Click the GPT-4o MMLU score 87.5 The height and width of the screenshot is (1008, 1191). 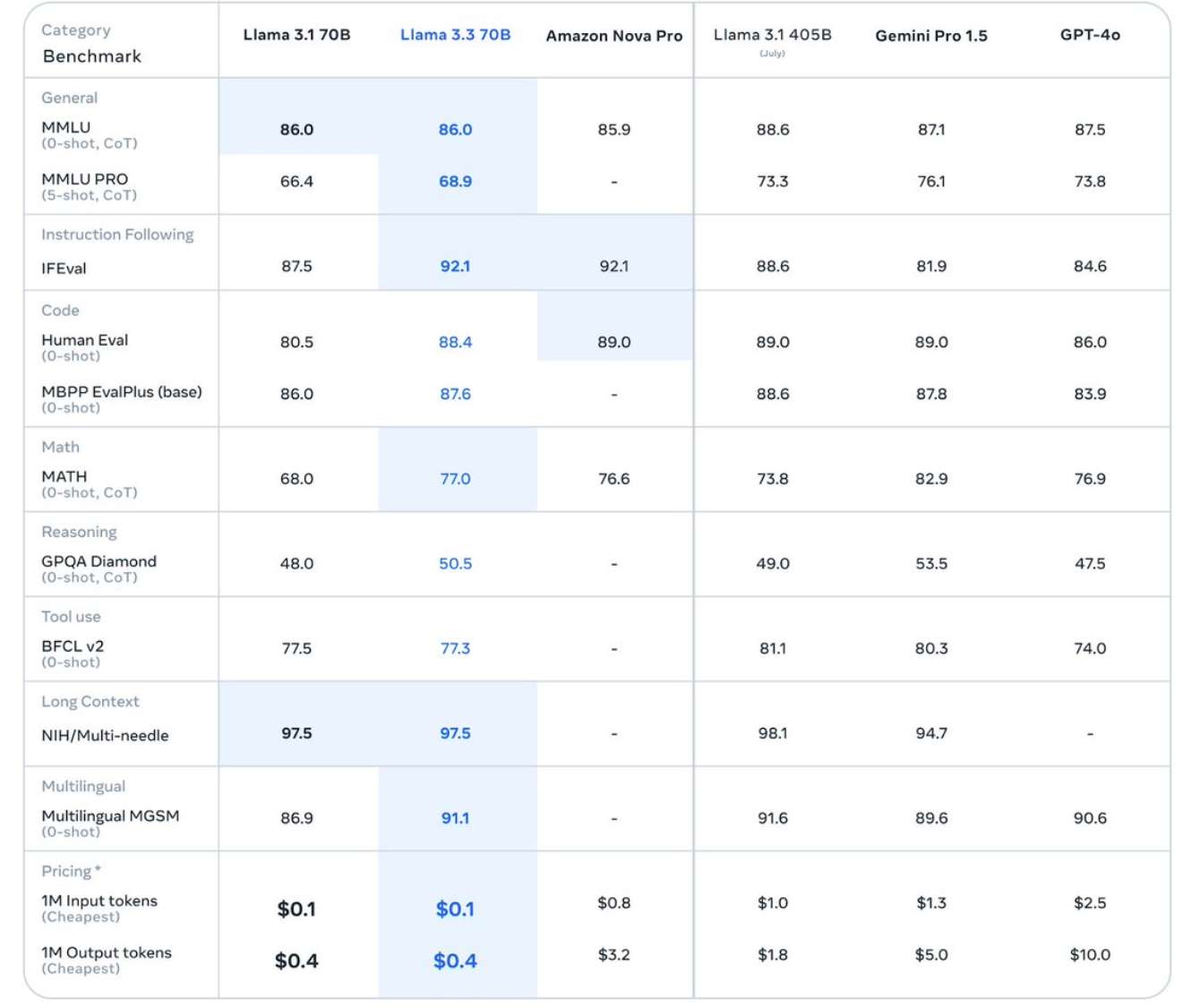click(1090, 130)
